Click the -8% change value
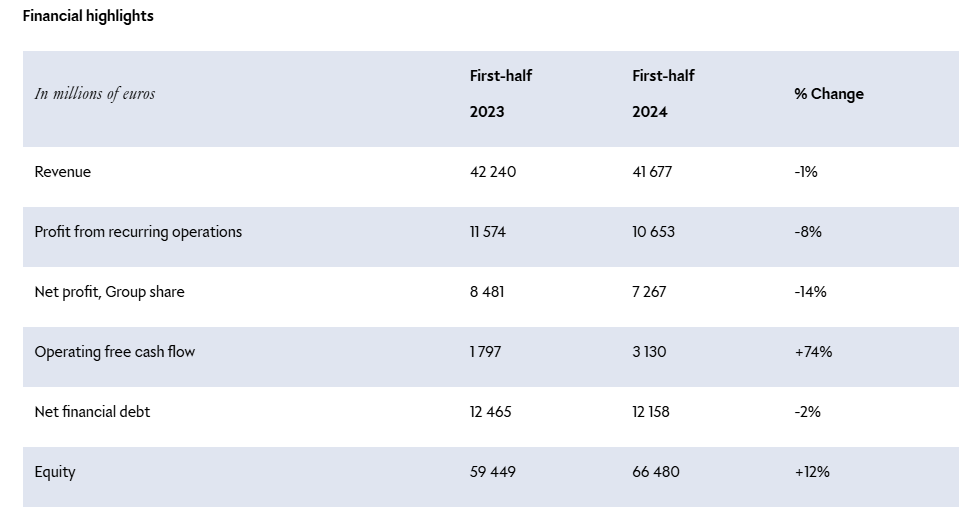 tap(808, 232)
